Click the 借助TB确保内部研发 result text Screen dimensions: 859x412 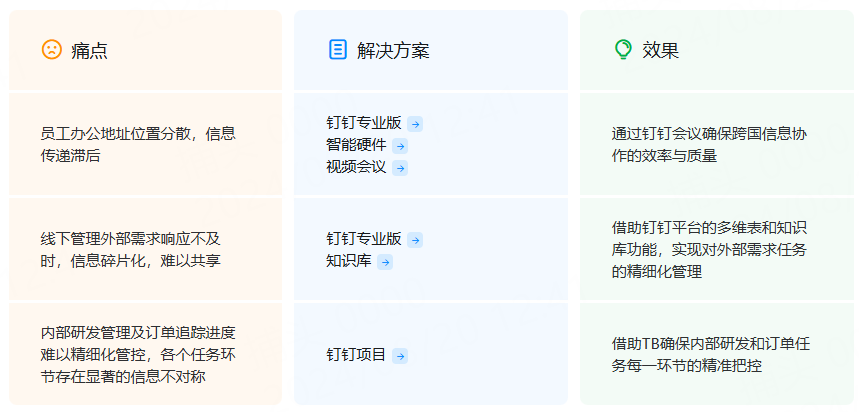[x=711, y=355]
